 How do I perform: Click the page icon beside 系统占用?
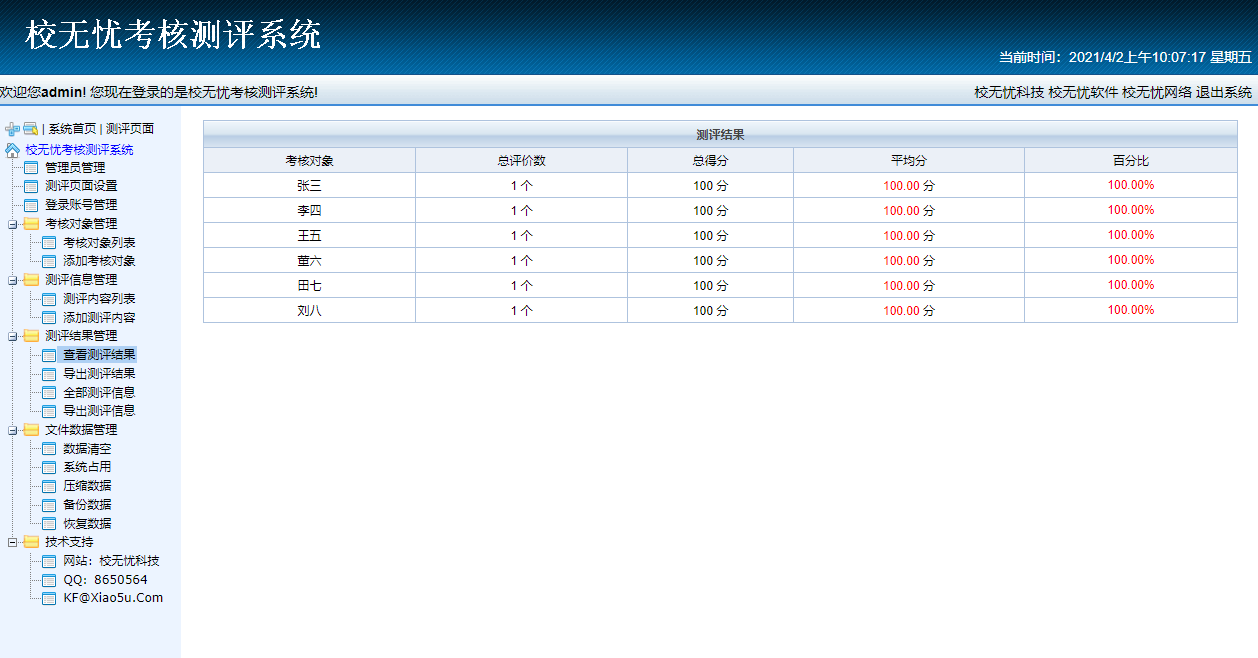(49, 467)
